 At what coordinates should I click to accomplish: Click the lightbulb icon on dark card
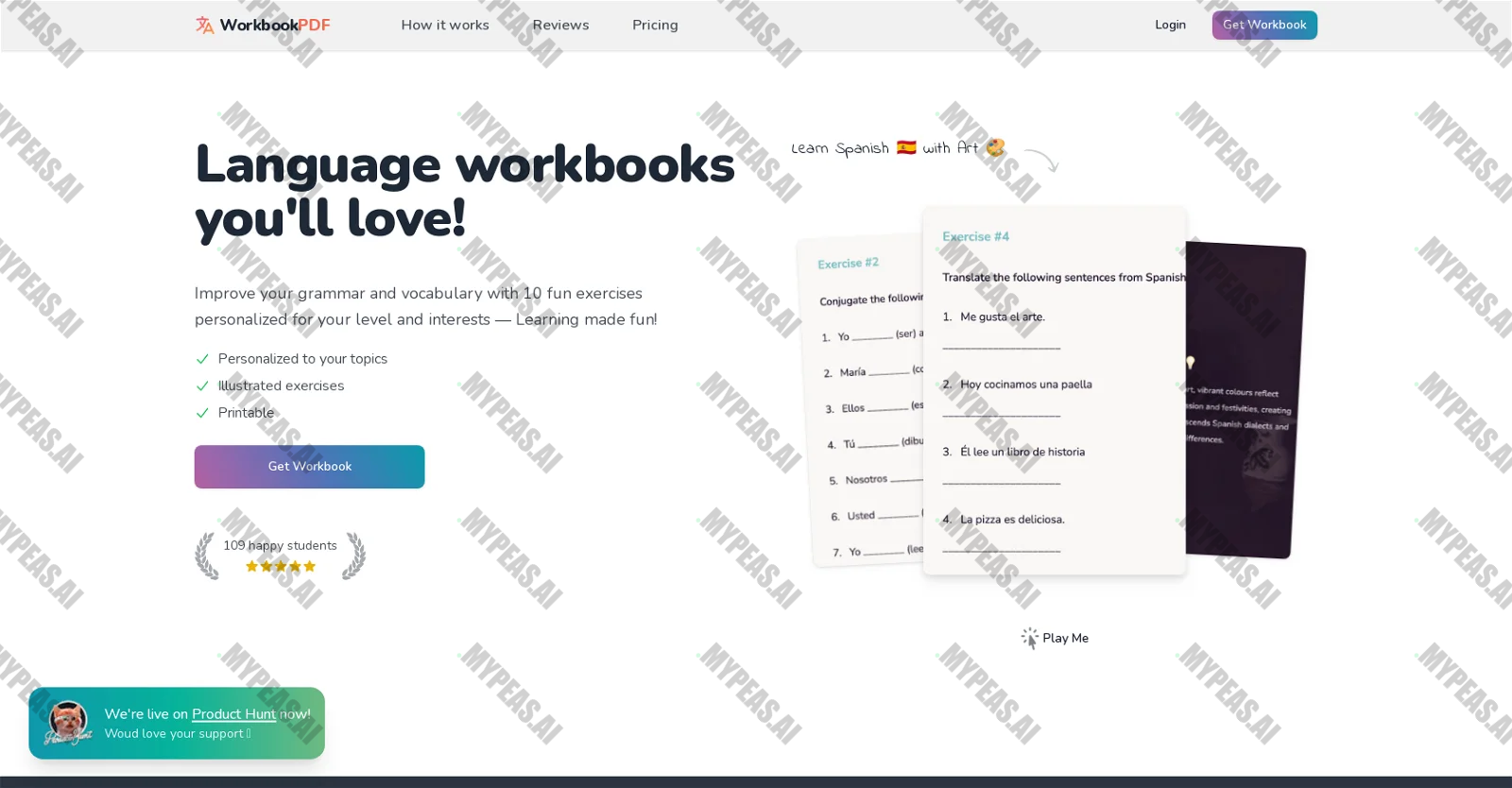1191,363
